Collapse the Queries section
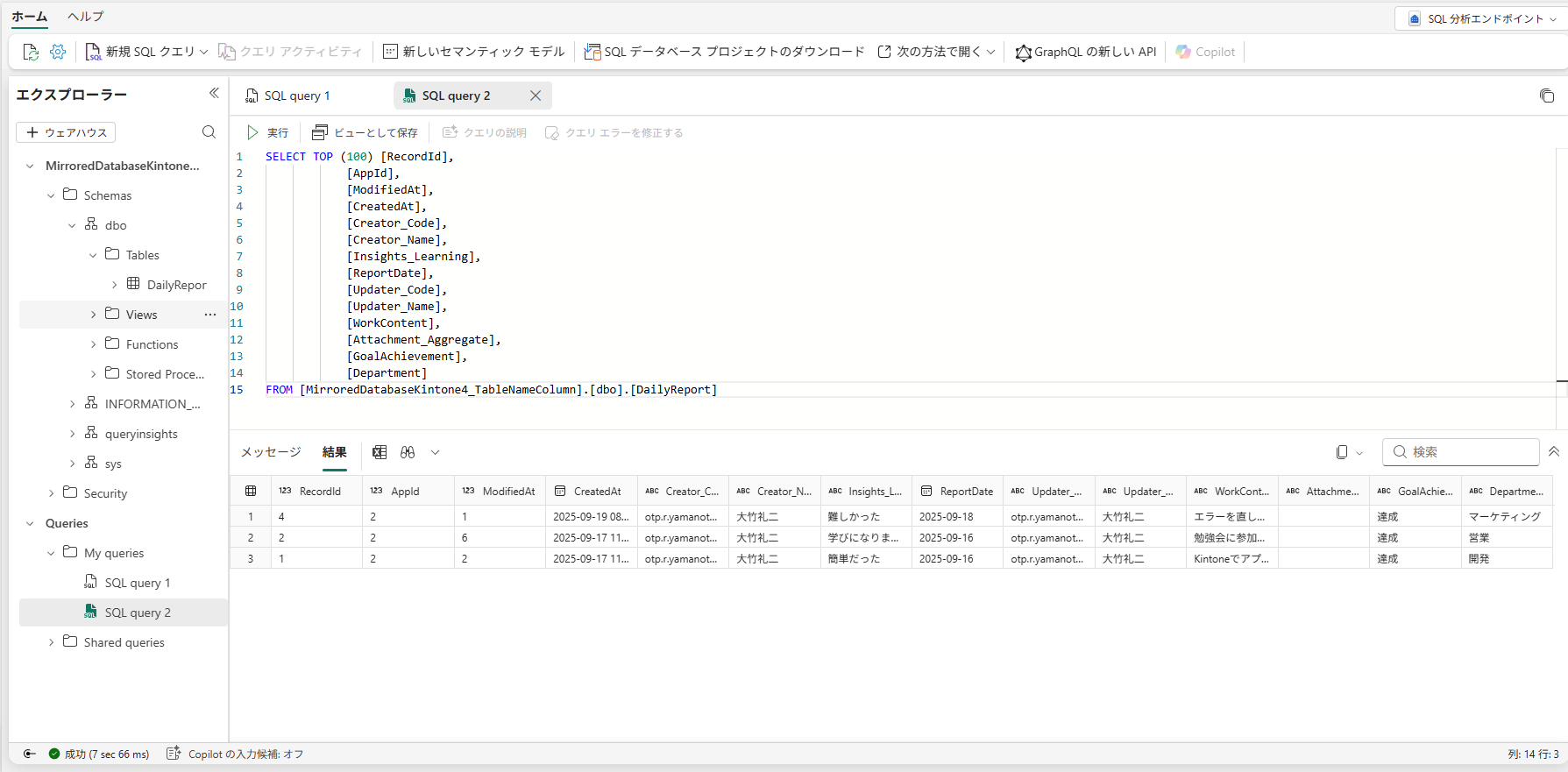Image resolution: width=1568 pixels, height=772 pixels. coord(30,523)
